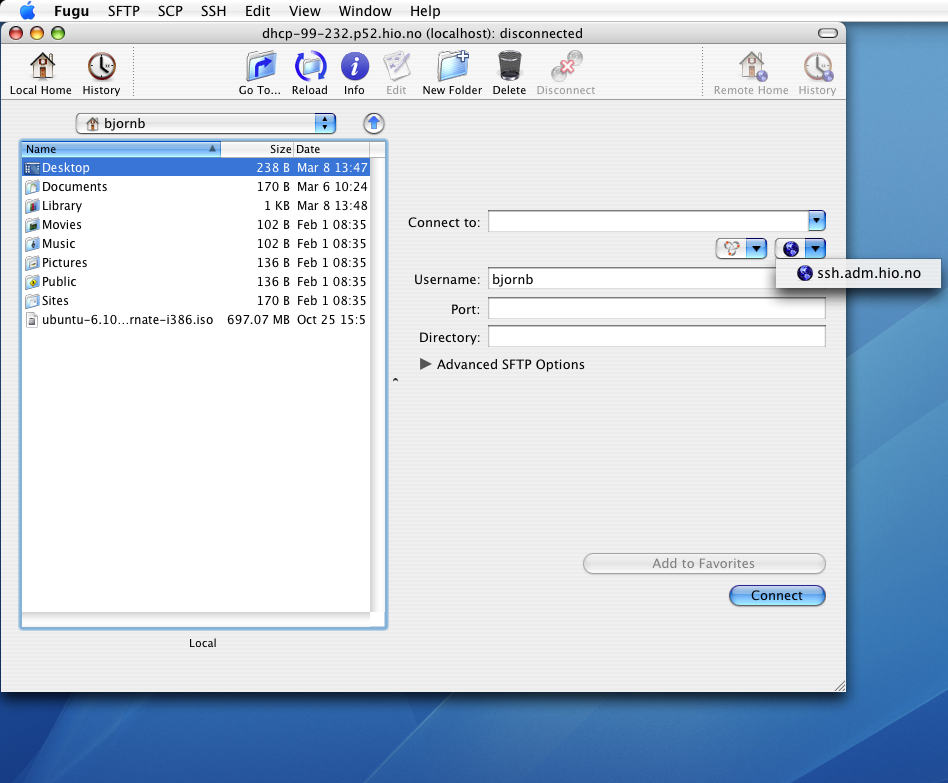948x783 pixels.
Task: Select the Pictures folder row
Action: pyautogui.click(x=196, y=263)
